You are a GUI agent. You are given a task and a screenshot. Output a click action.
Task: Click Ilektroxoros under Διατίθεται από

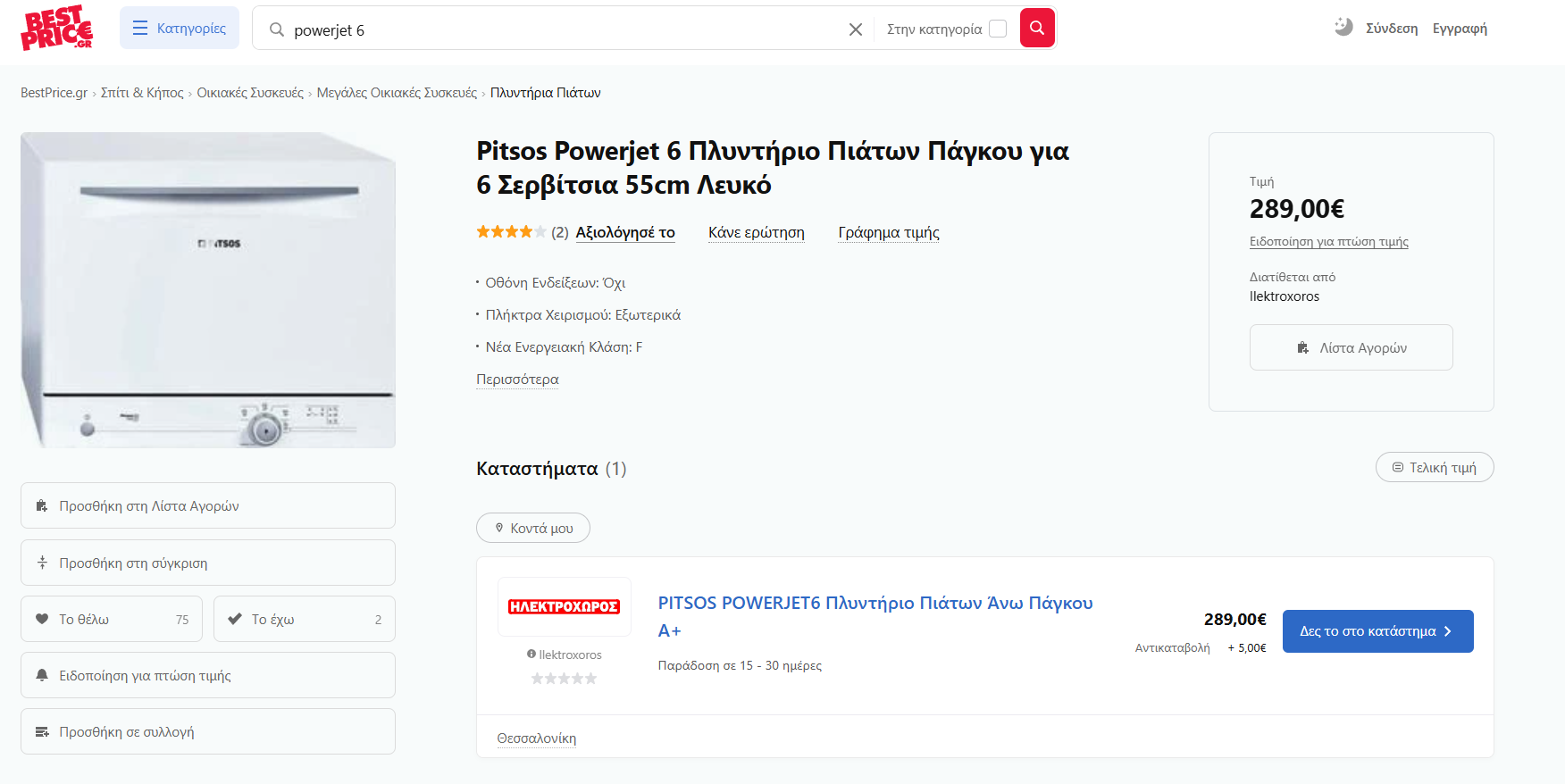[1285, 296]
